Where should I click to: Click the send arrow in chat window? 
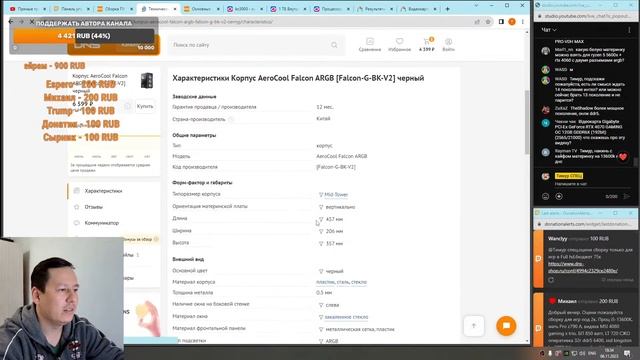coord(627,196)
